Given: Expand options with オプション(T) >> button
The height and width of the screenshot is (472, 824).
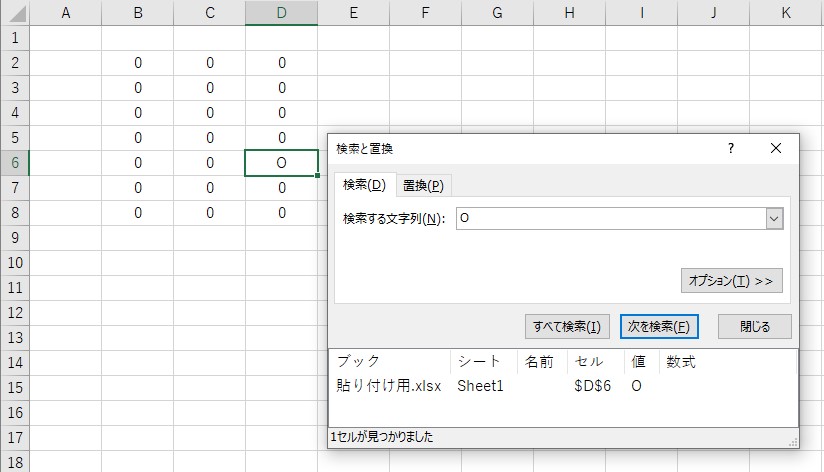Looking at the screenshot, I should tap(731, 281).
